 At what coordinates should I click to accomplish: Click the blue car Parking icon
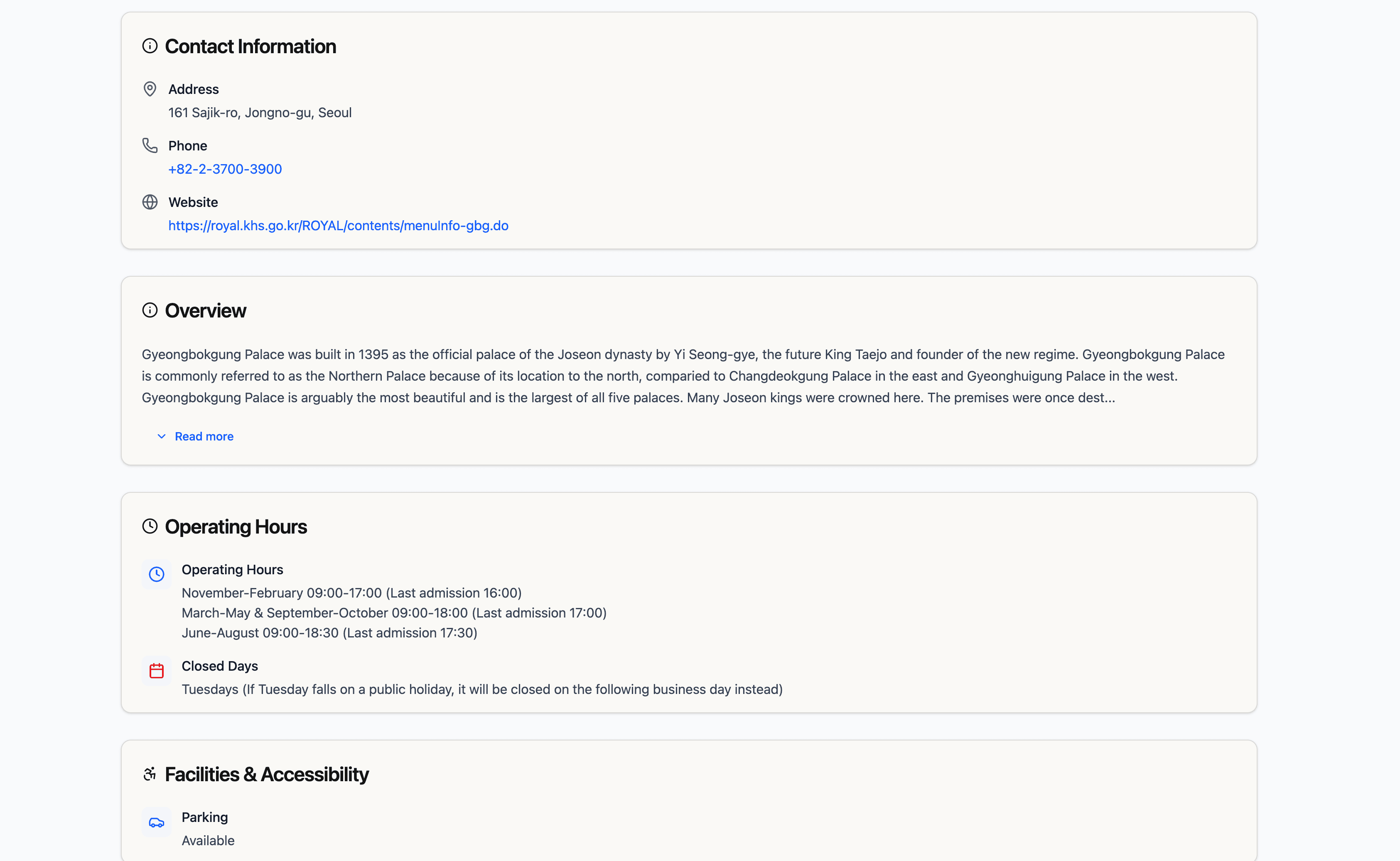coord(157,822)
